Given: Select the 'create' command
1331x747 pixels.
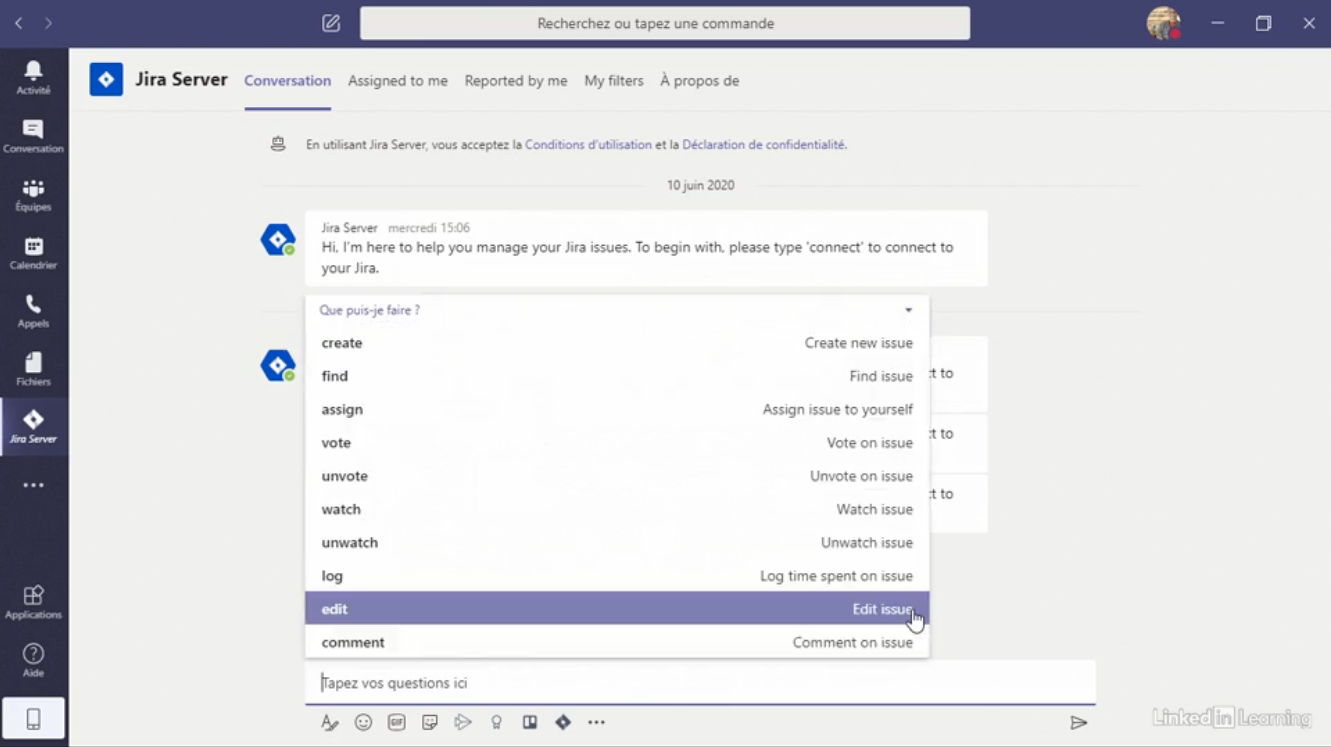Looking at the screenshot, I should [x=617, y=343].
